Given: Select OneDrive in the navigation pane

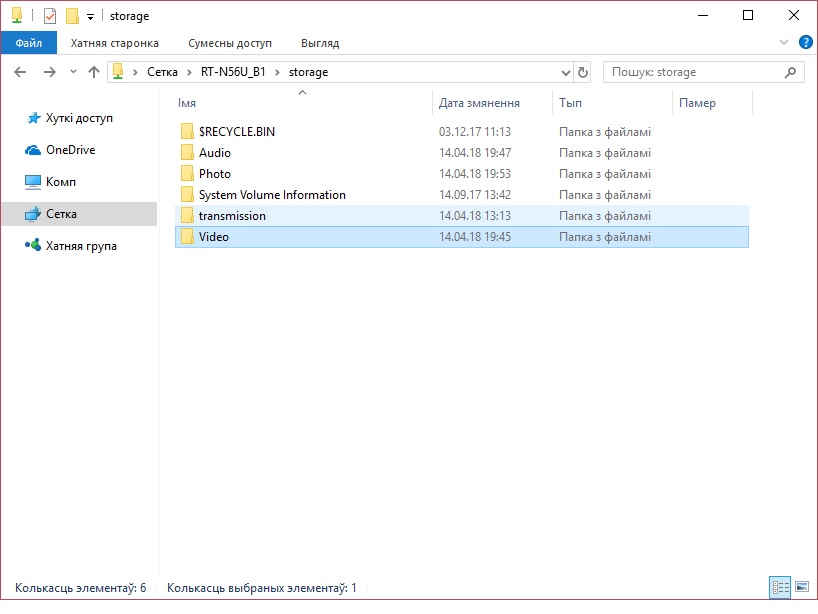Looking at the screenshot, I should pyautogui.click(x=70, y=150).
